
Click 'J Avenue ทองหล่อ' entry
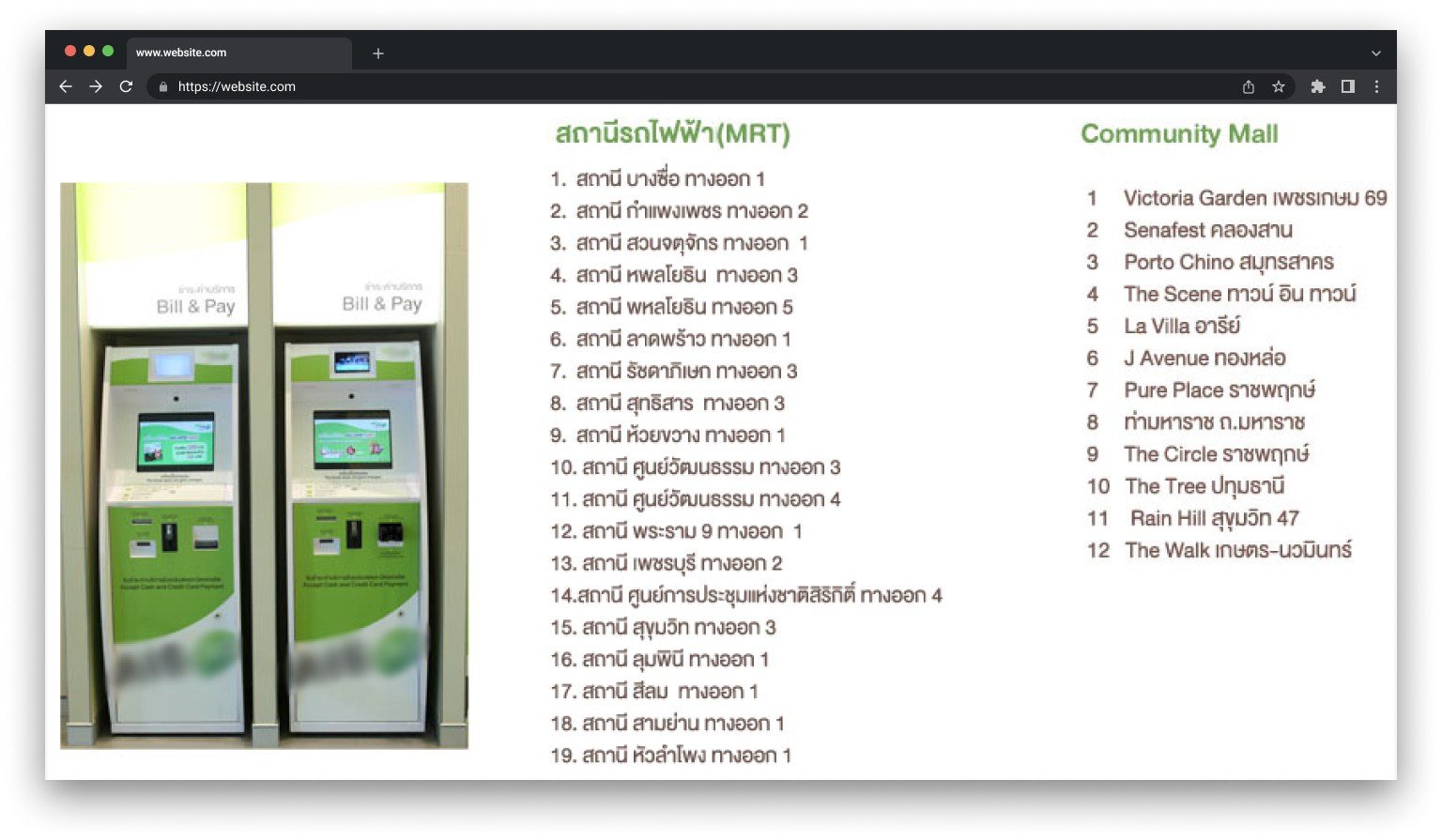[1204, 358]
